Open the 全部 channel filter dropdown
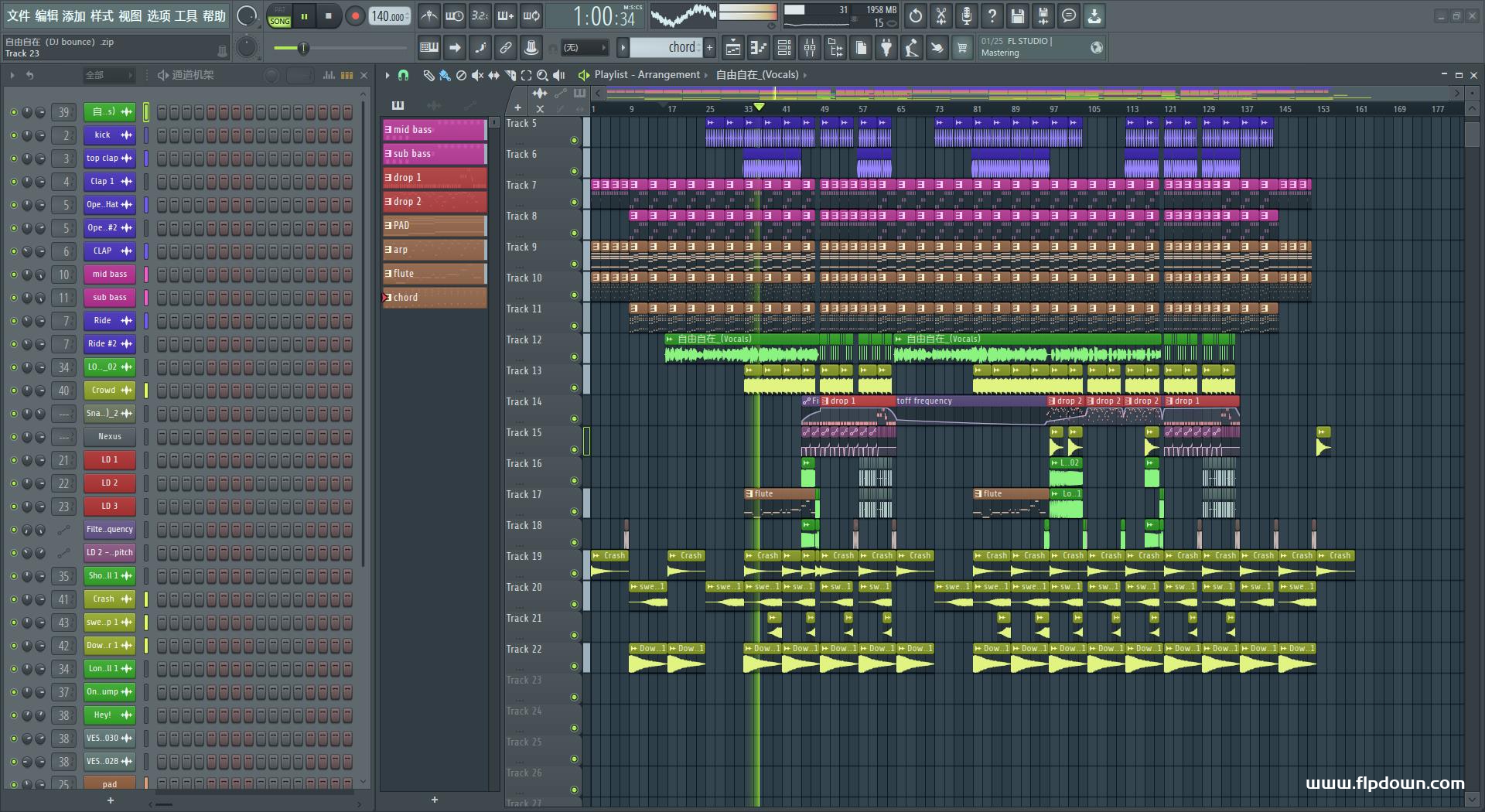Screen dimensions: 1485x812 [x=108, y=75]
